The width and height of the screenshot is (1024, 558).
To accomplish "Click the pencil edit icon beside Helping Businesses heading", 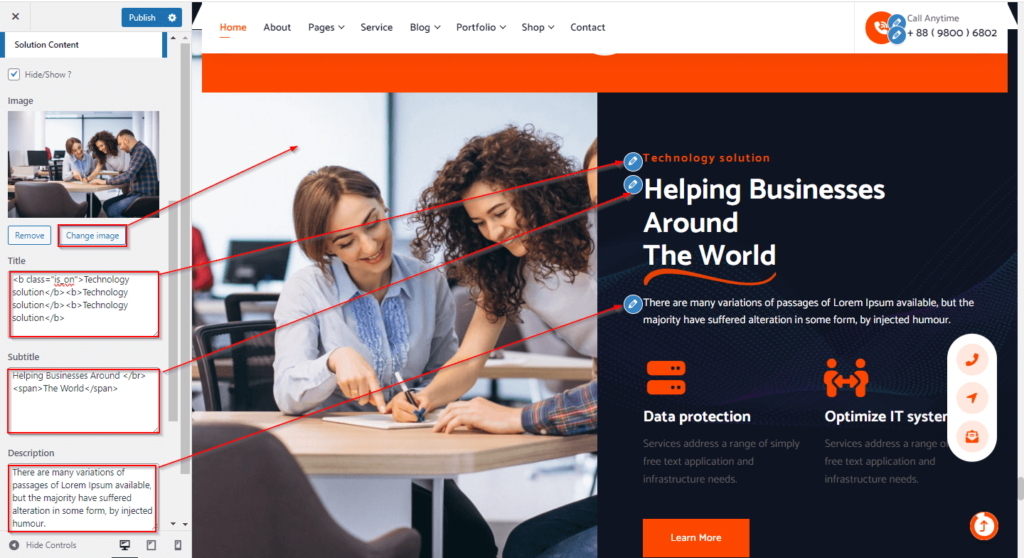I will [x=632, y=185].
